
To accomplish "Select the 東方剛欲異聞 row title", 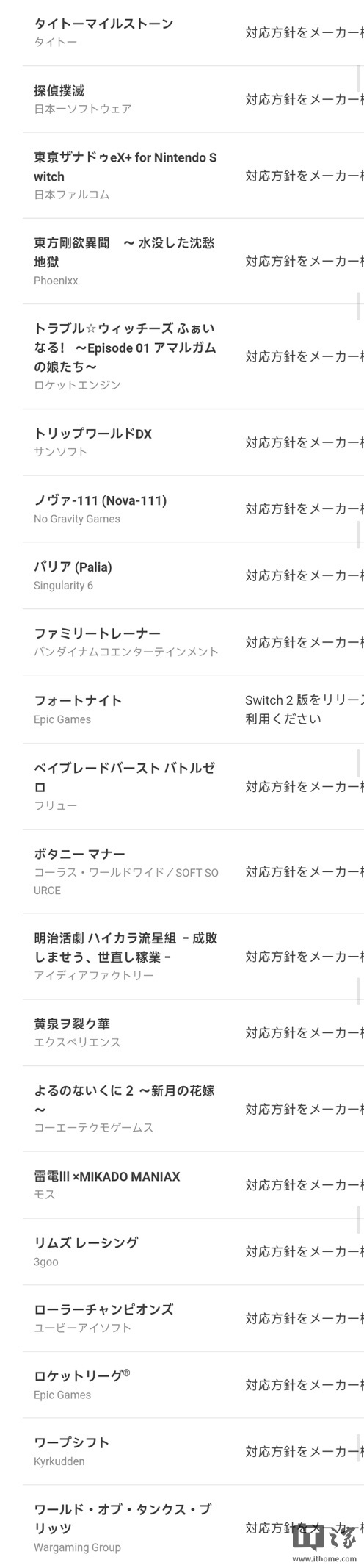I will point(124,252).
